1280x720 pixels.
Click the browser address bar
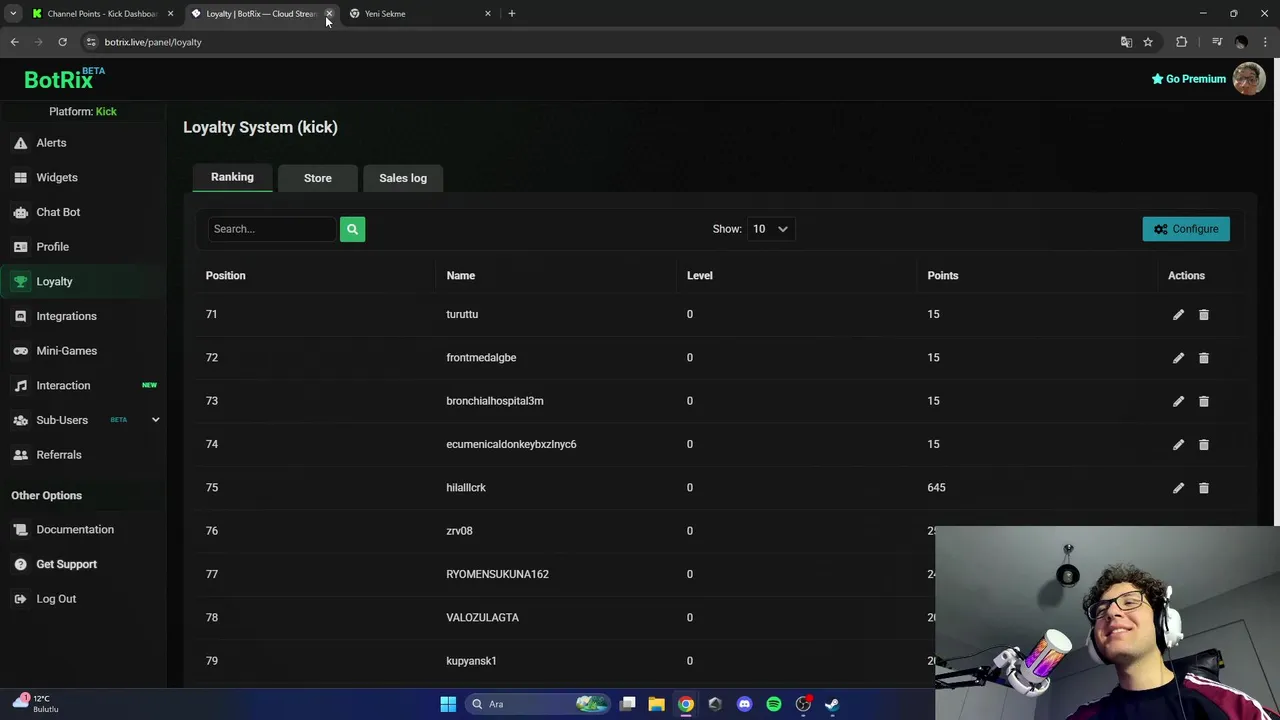click(600, 42)
